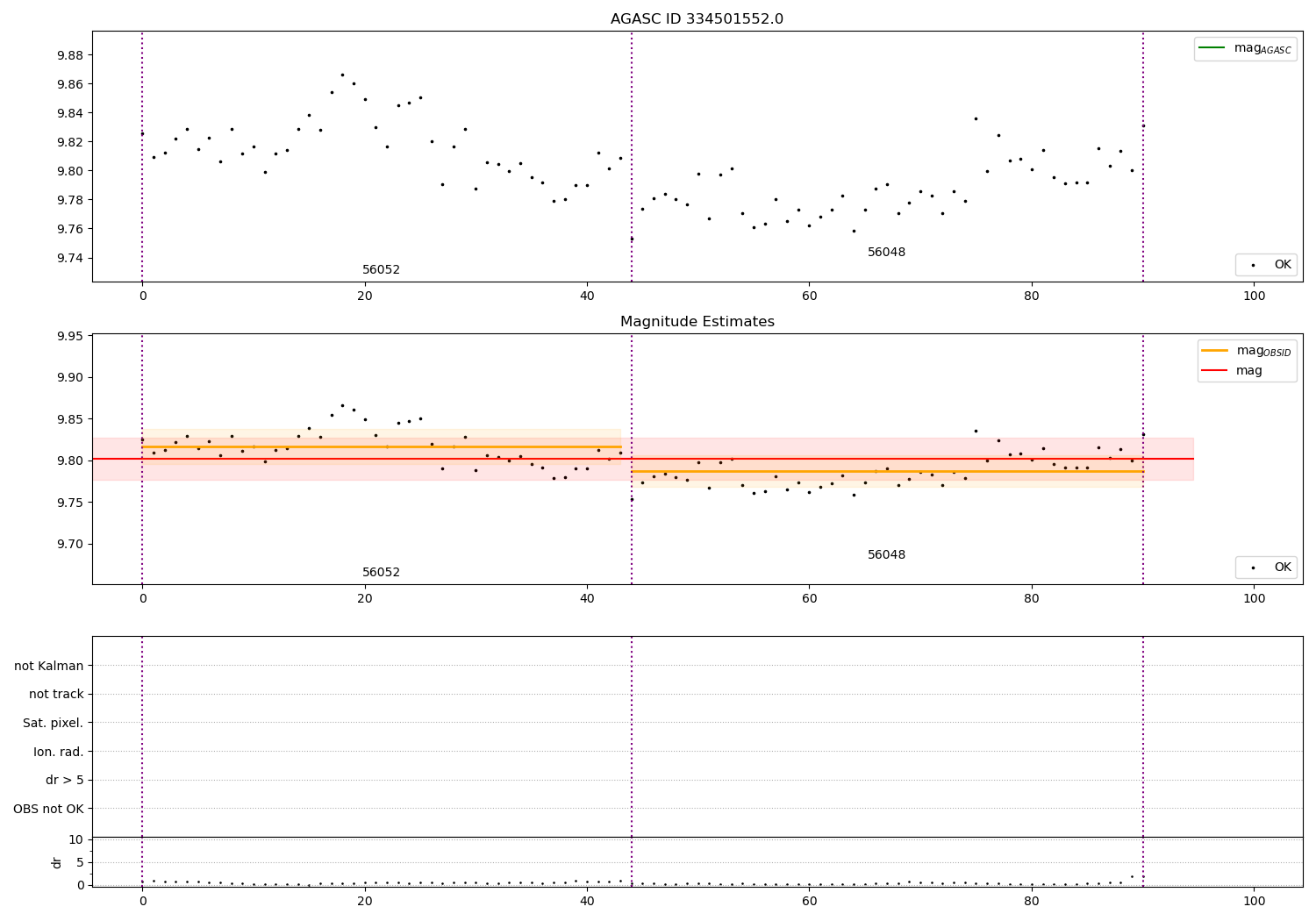Click the 9.90 y-axis tick label
The width and height of the screenshot is (1316, 921).
[69, 378]
